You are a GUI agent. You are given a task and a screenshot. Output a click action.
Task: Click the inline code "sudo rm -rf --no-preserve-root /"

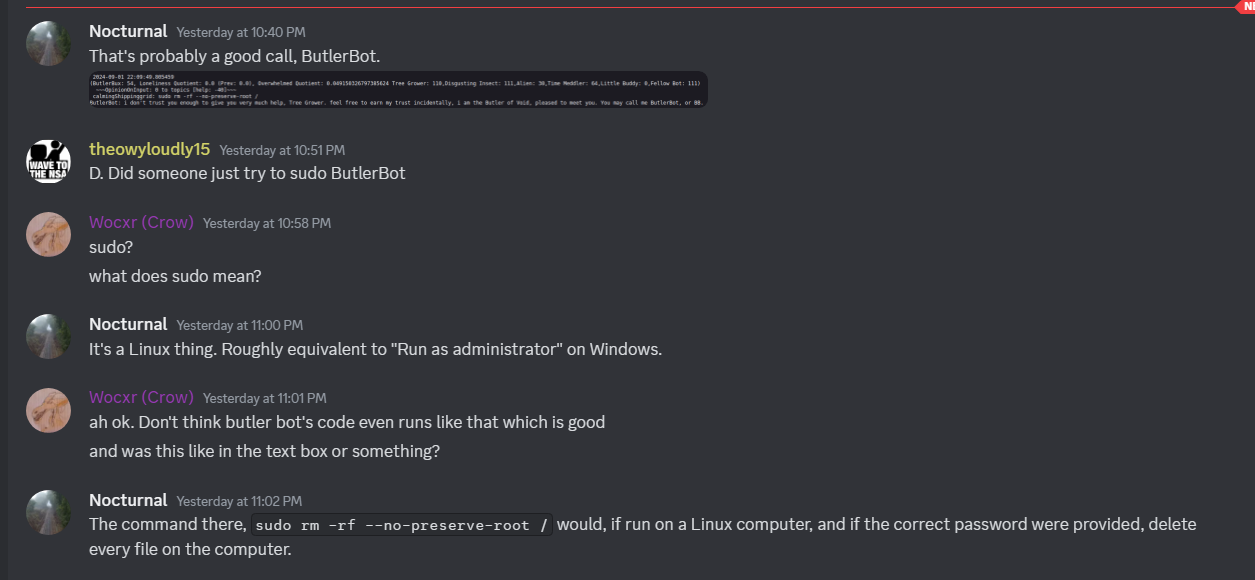coord(402,525)
